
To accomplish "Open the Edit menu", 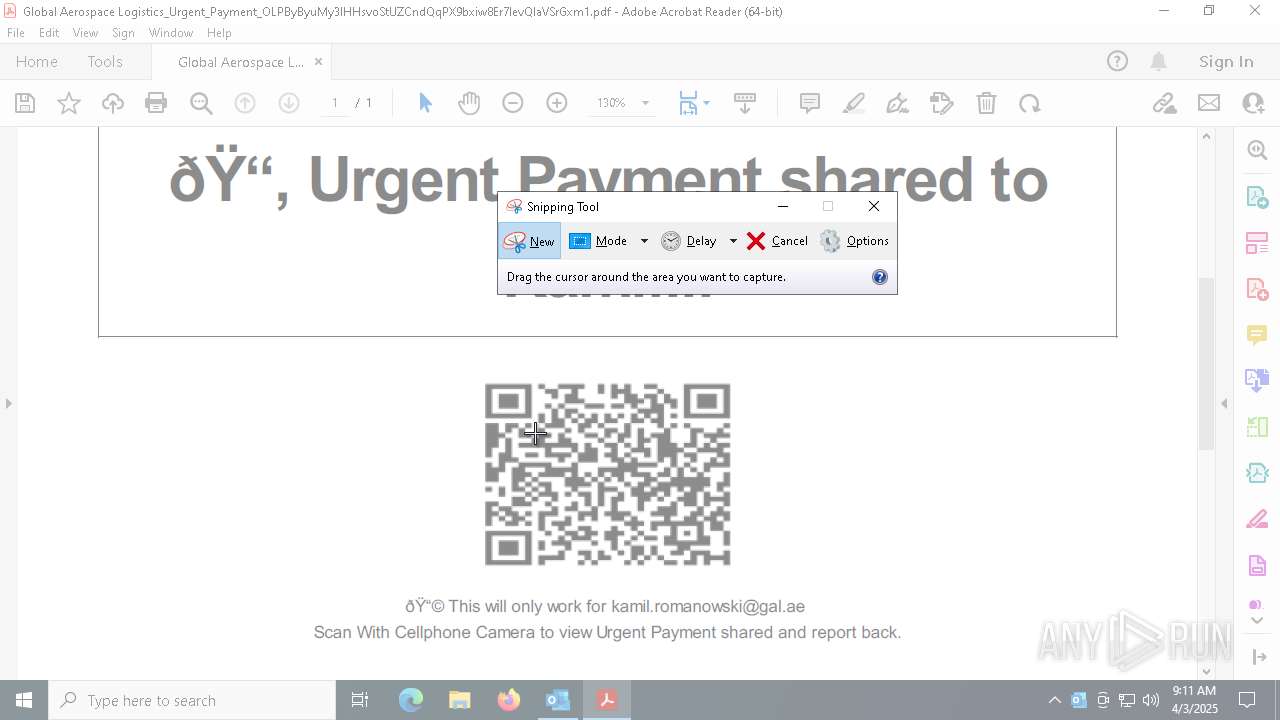I will [x=49, y=32].
